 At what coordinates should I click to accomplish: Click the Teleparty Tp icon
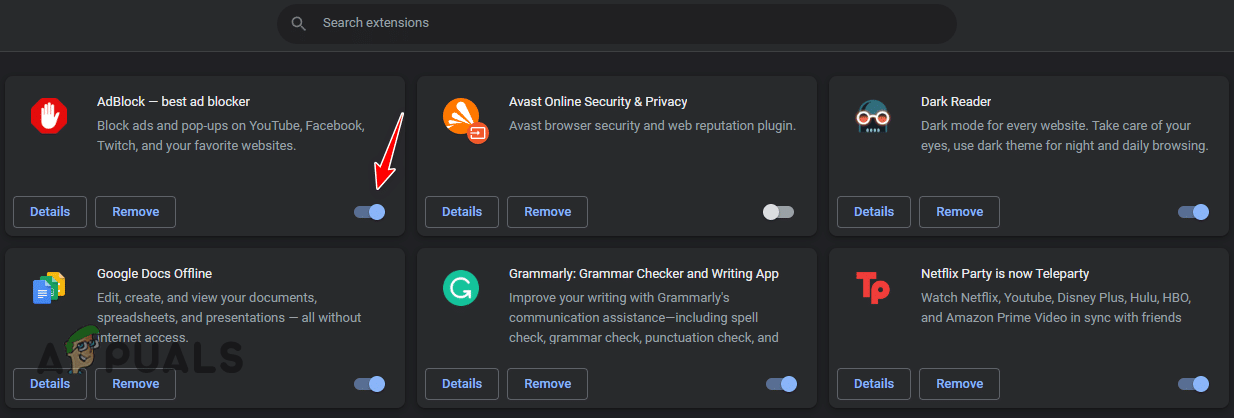coord(873,288)
